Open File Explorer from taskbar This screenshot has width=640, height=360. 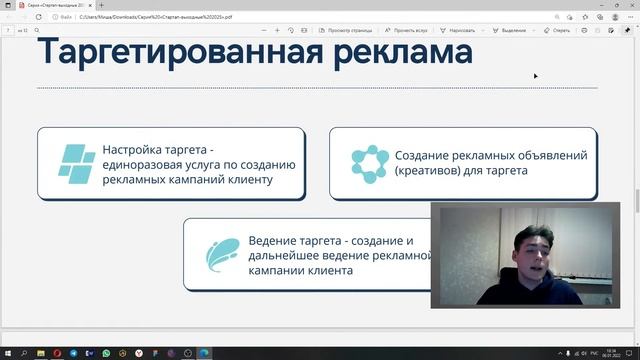(x=41, y=353)
